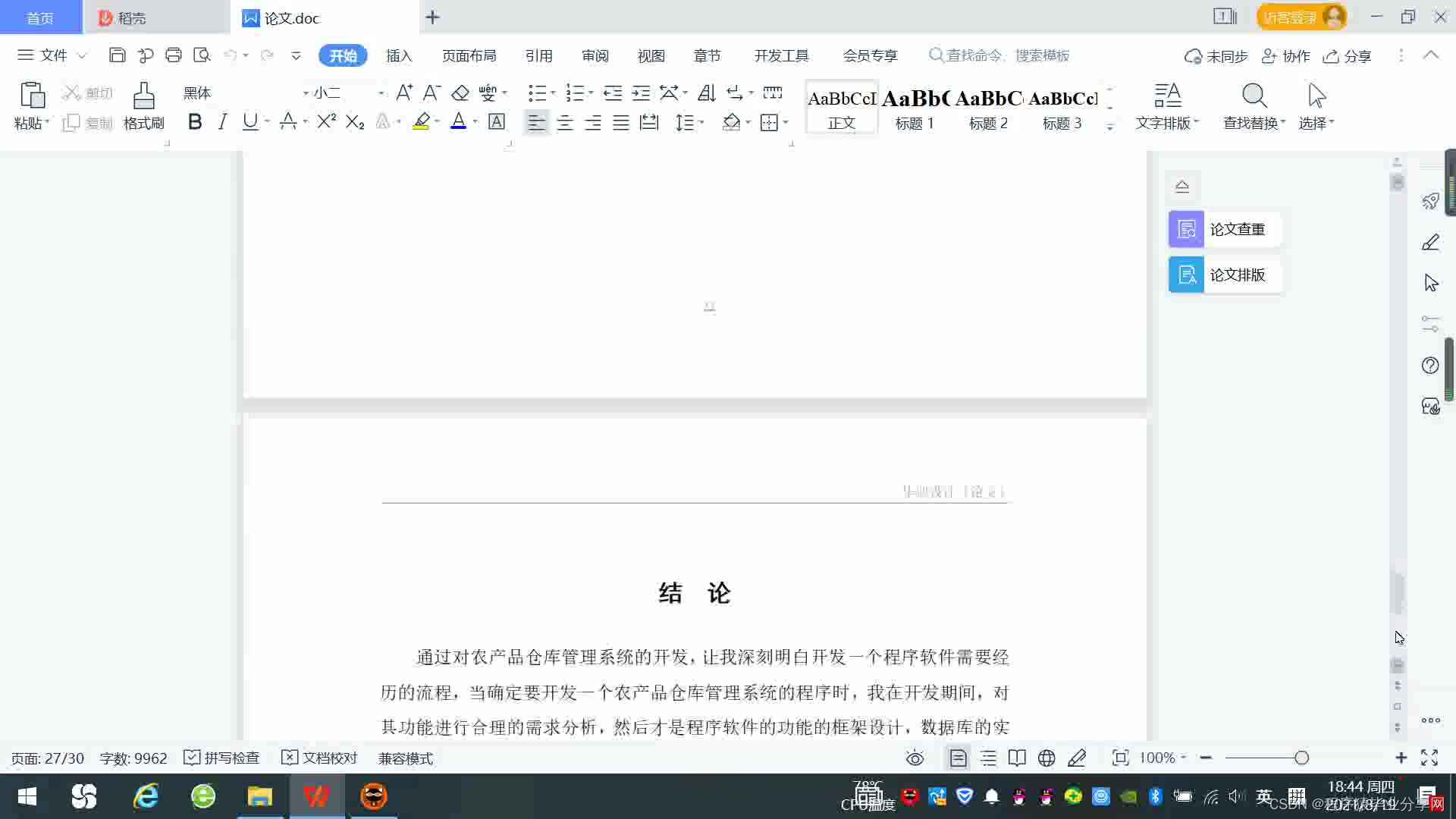Expand the font name dropdown (黑体)
This screenshot has width=1456, height=819.
point(306,93)
